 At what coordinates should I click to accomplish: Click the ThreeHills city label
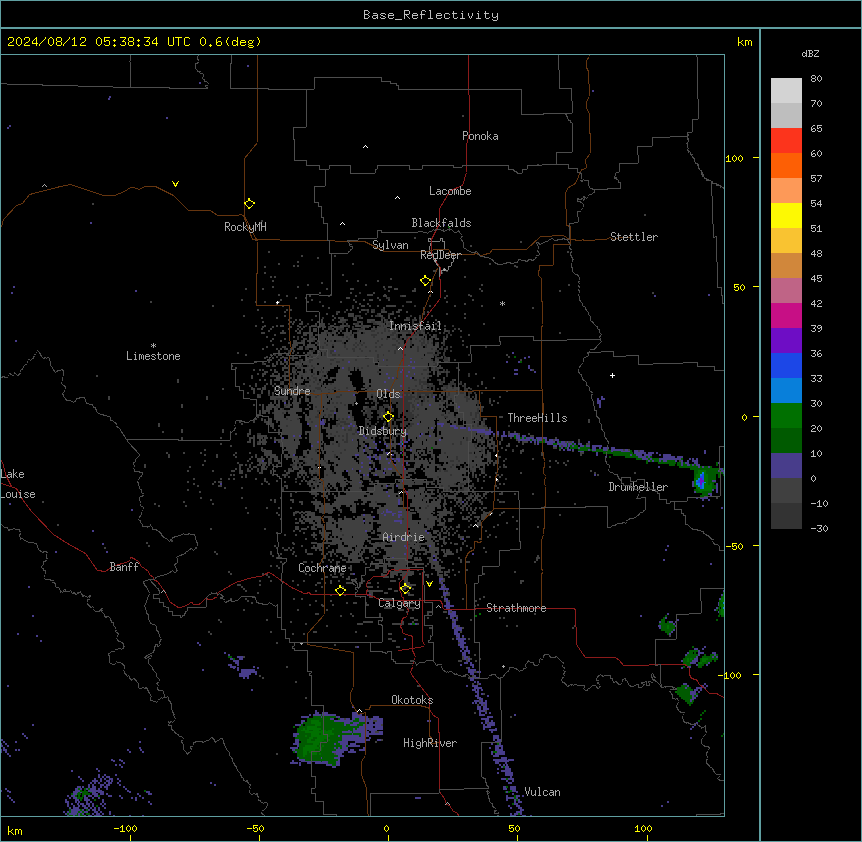(x=537, y=418)
